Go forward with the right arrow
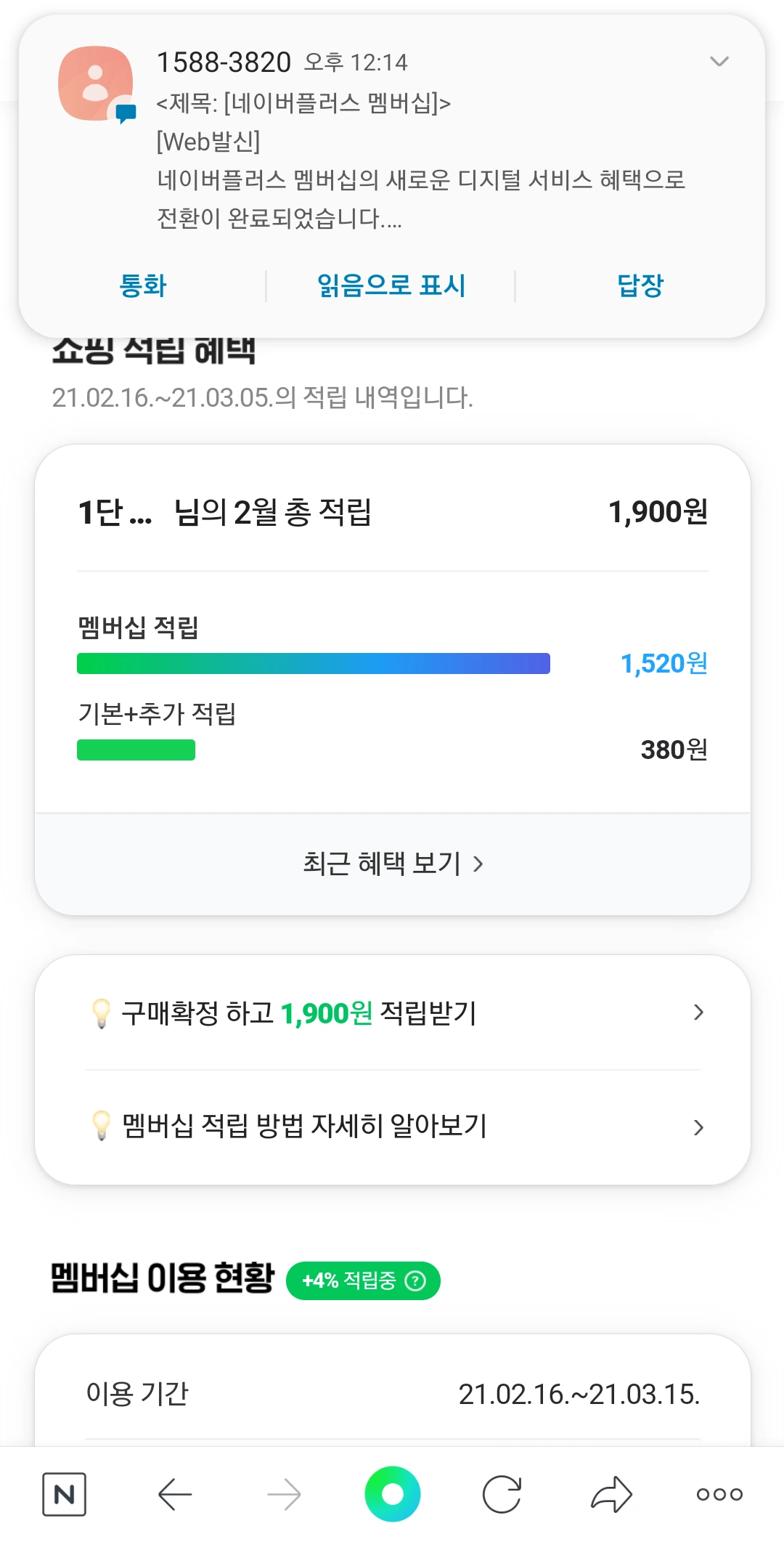Image resolution: width=784 pixels, height=1542 pixels. pos(284,1494)
